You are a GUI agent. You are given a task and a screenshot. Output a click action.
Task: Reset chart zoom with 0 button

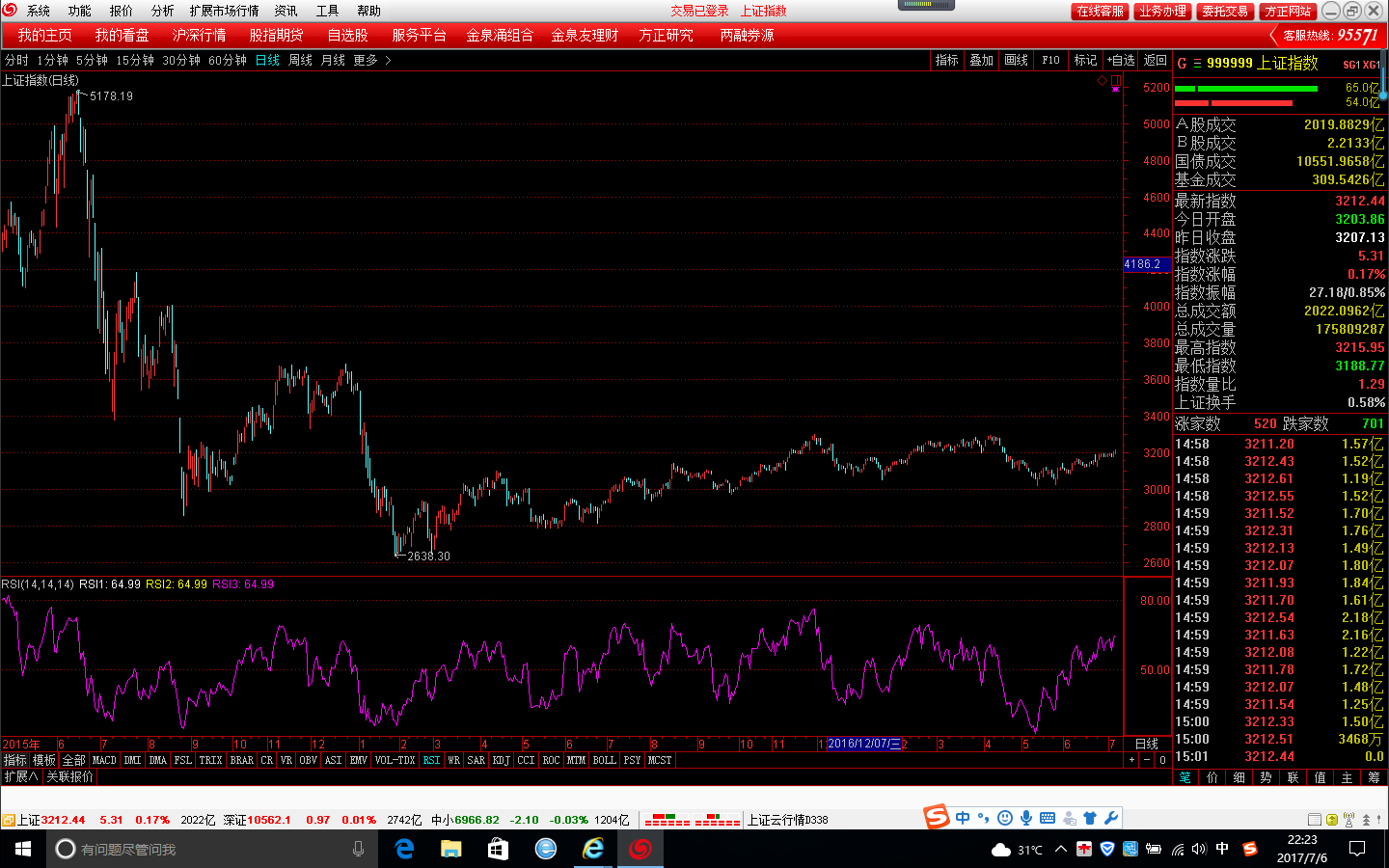click(x=1163, y=760)
